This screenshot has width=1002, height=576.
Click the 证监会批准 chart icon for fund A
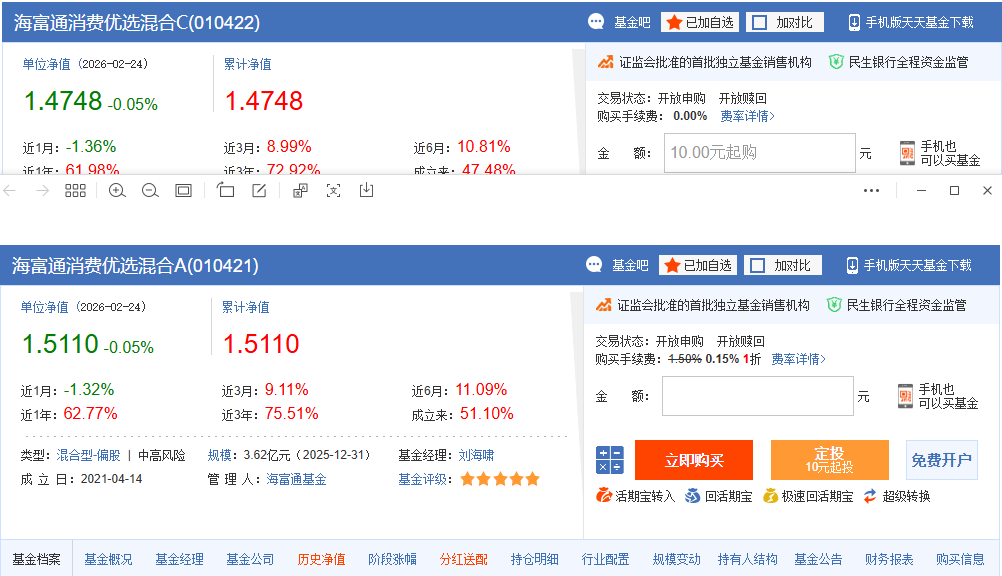tap(604, 305)
